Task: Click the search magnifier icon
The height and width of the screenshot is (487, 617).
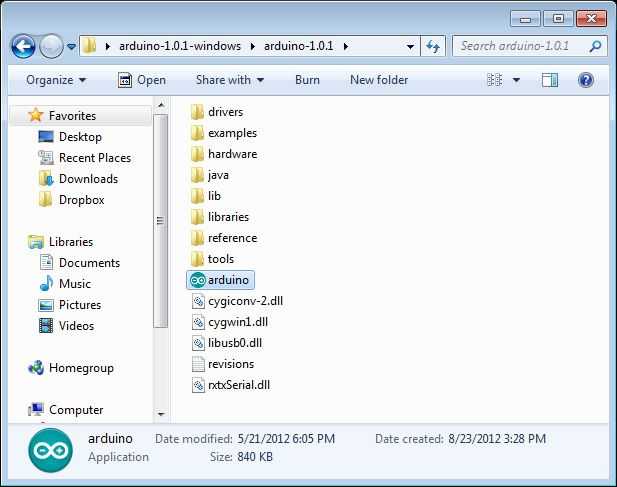Action: coord(596,46)
